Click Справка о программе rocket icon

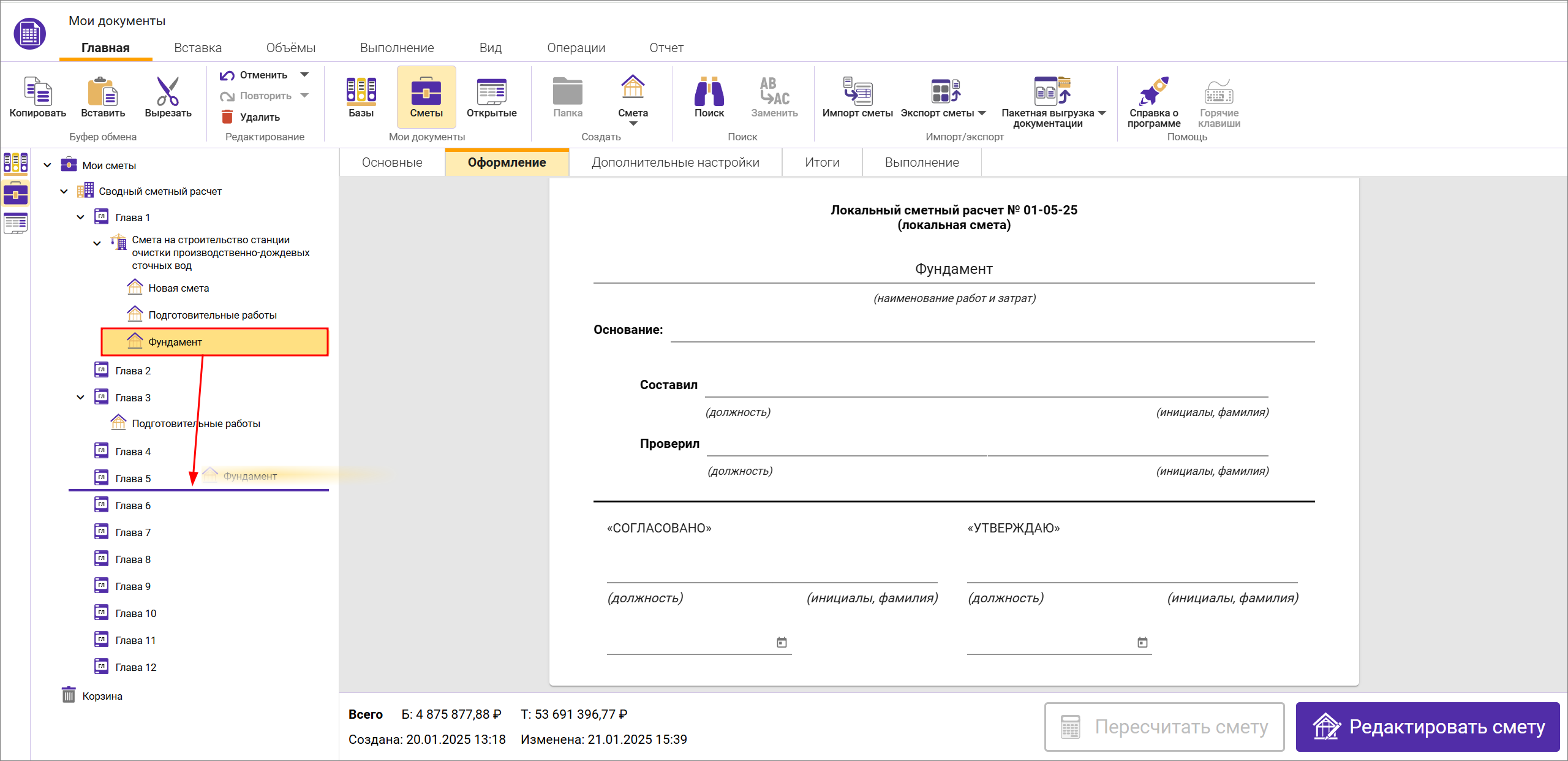(x=1153, y=92)
